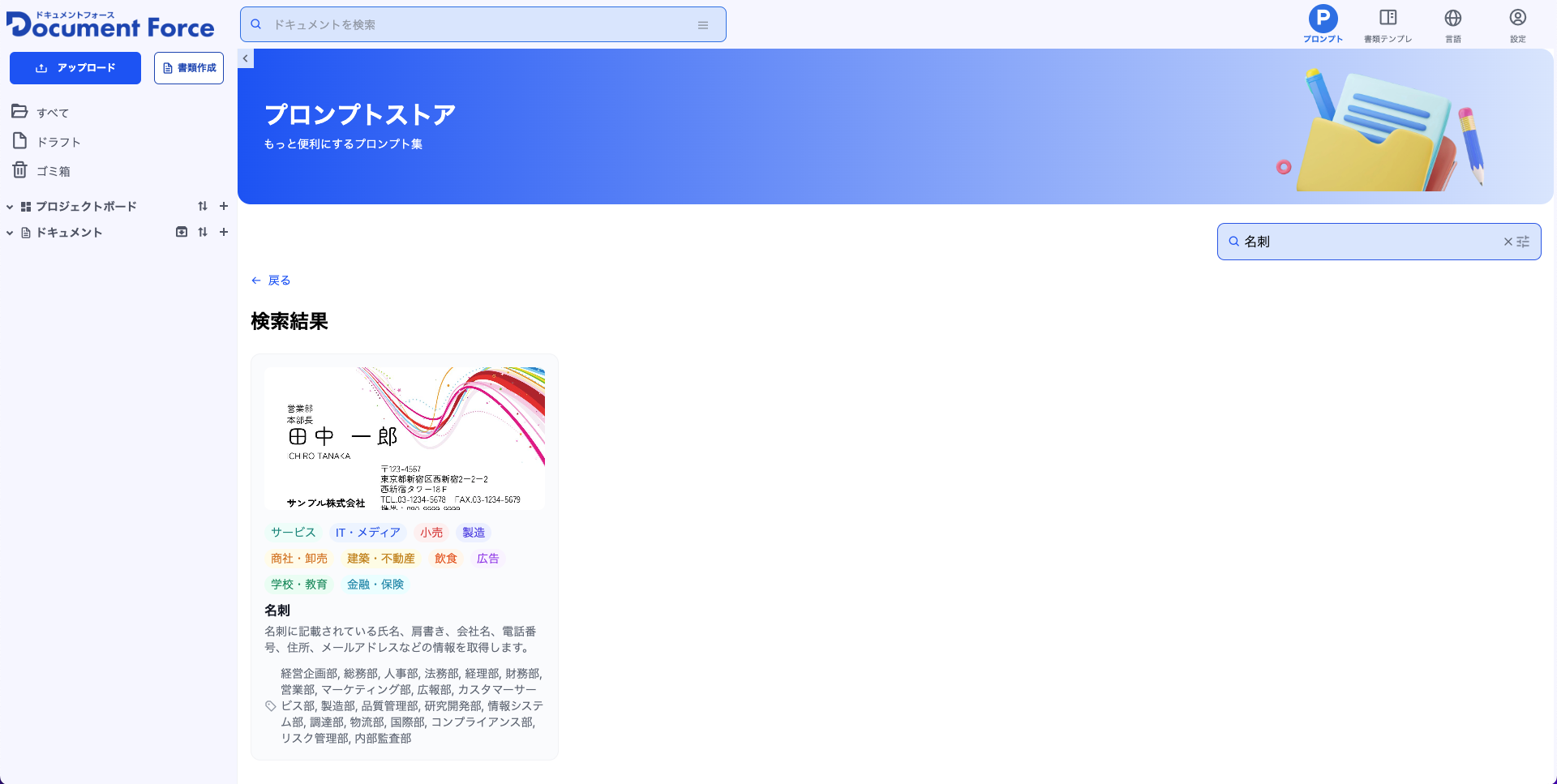Select the 小売 tag
Image resolution: width=1557 pixels, height=784 pixels.
pyautogui.click(x=431, y=533)
